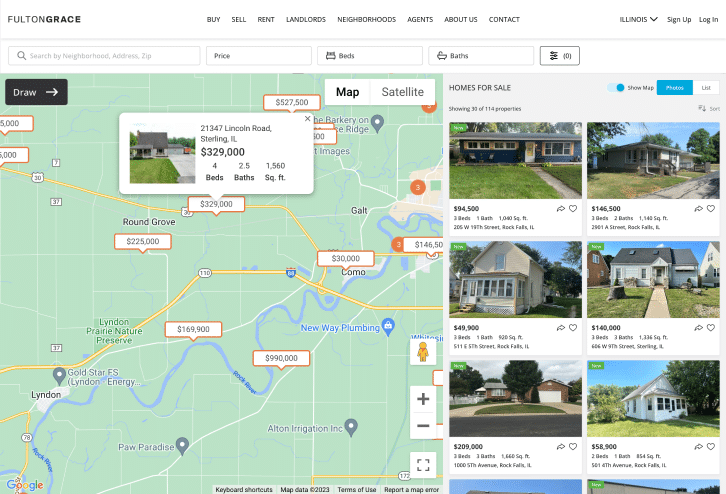This screenshot has width=726, height=494.
Task: Open the AGENTS page
Action: 420,19
